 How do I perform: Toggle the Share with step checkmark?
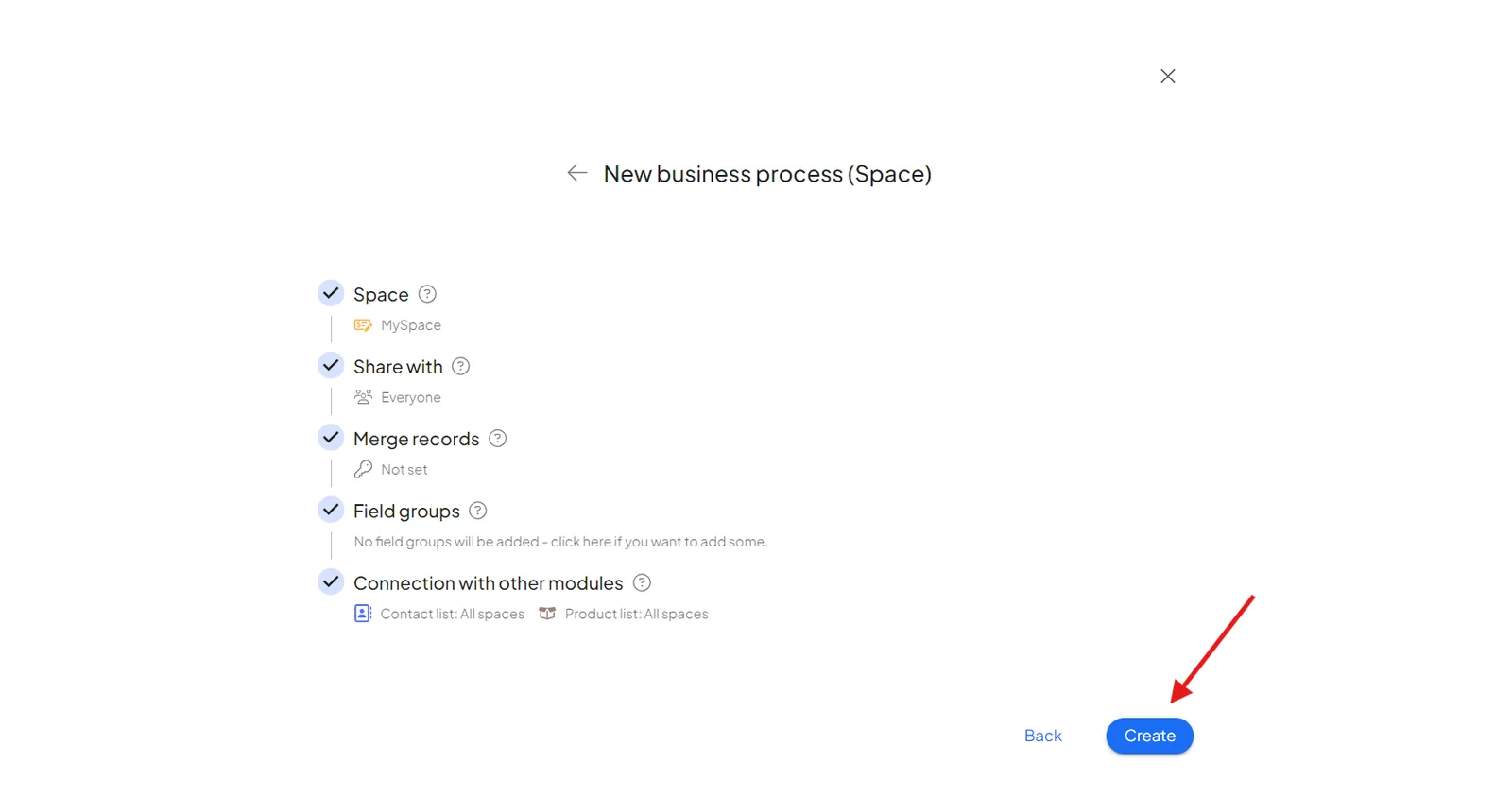tap(331, 365)
